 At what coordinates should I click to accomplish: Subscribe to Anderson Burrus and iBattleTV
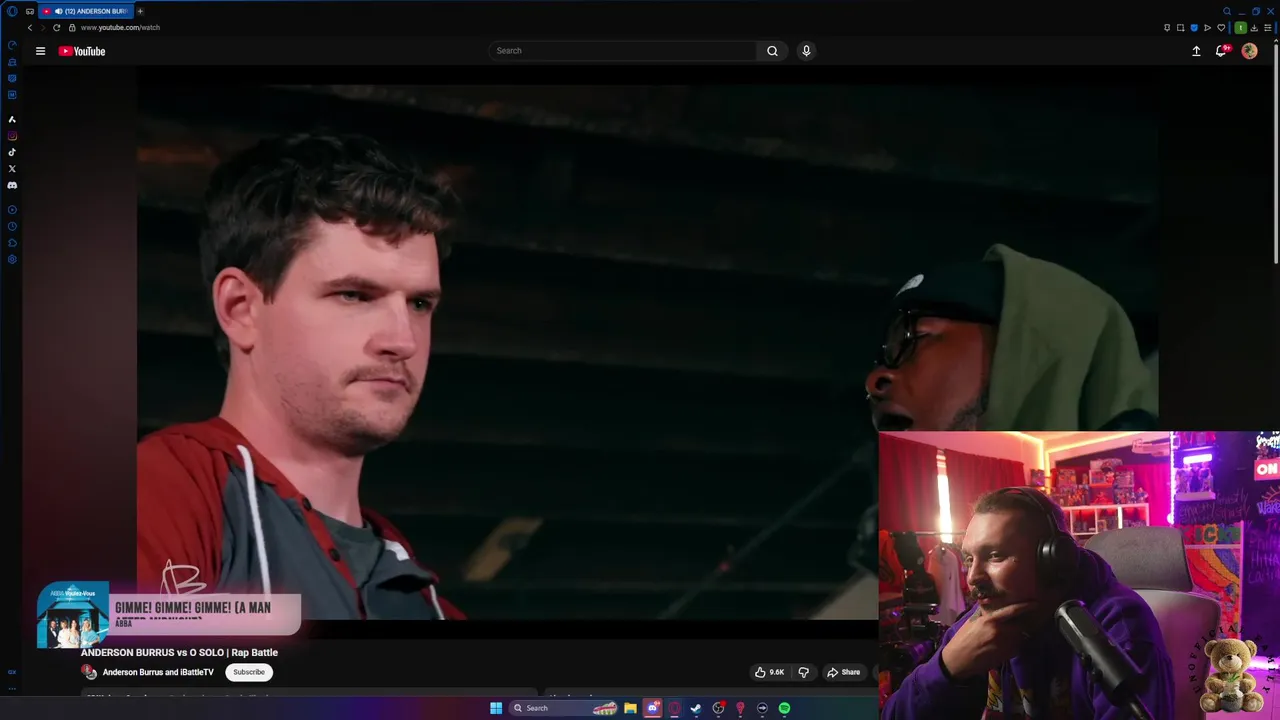coord(249,672)
